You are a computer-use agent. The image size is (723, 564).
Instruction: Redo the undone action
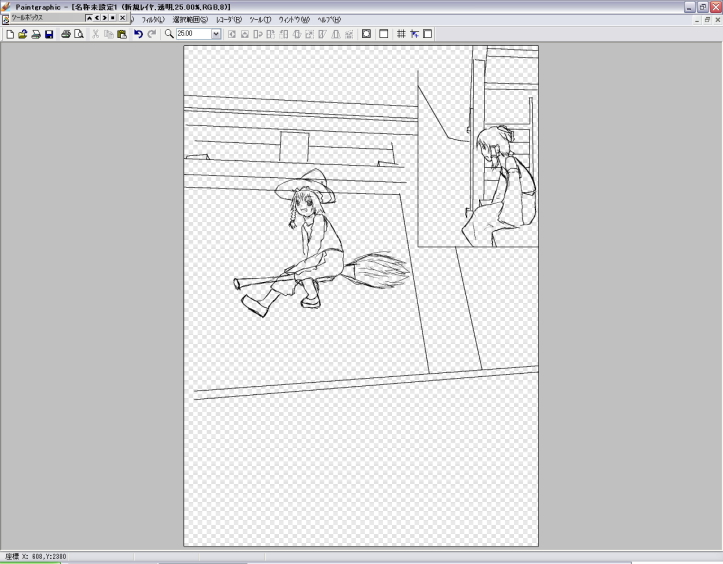(x=152, y=34)
